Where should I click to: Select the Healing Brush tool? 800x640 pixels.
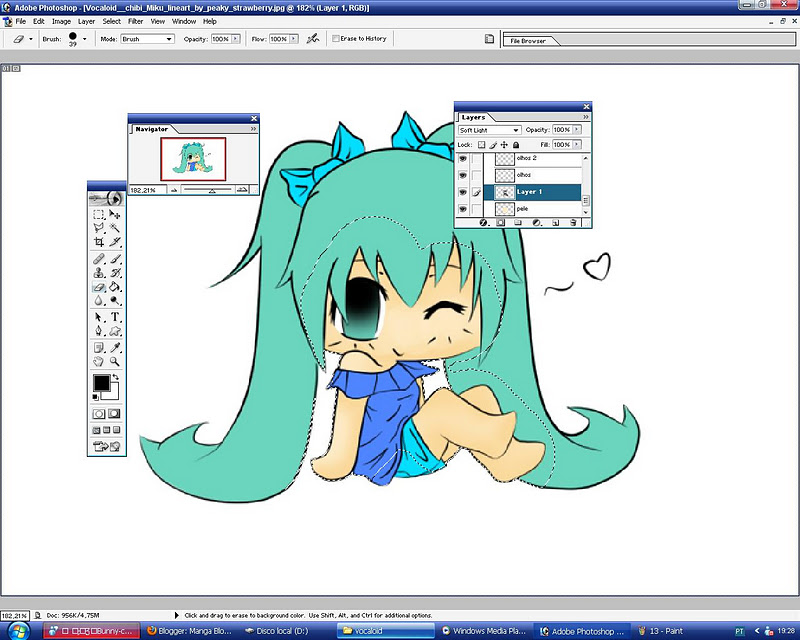(x=98, y=259)
